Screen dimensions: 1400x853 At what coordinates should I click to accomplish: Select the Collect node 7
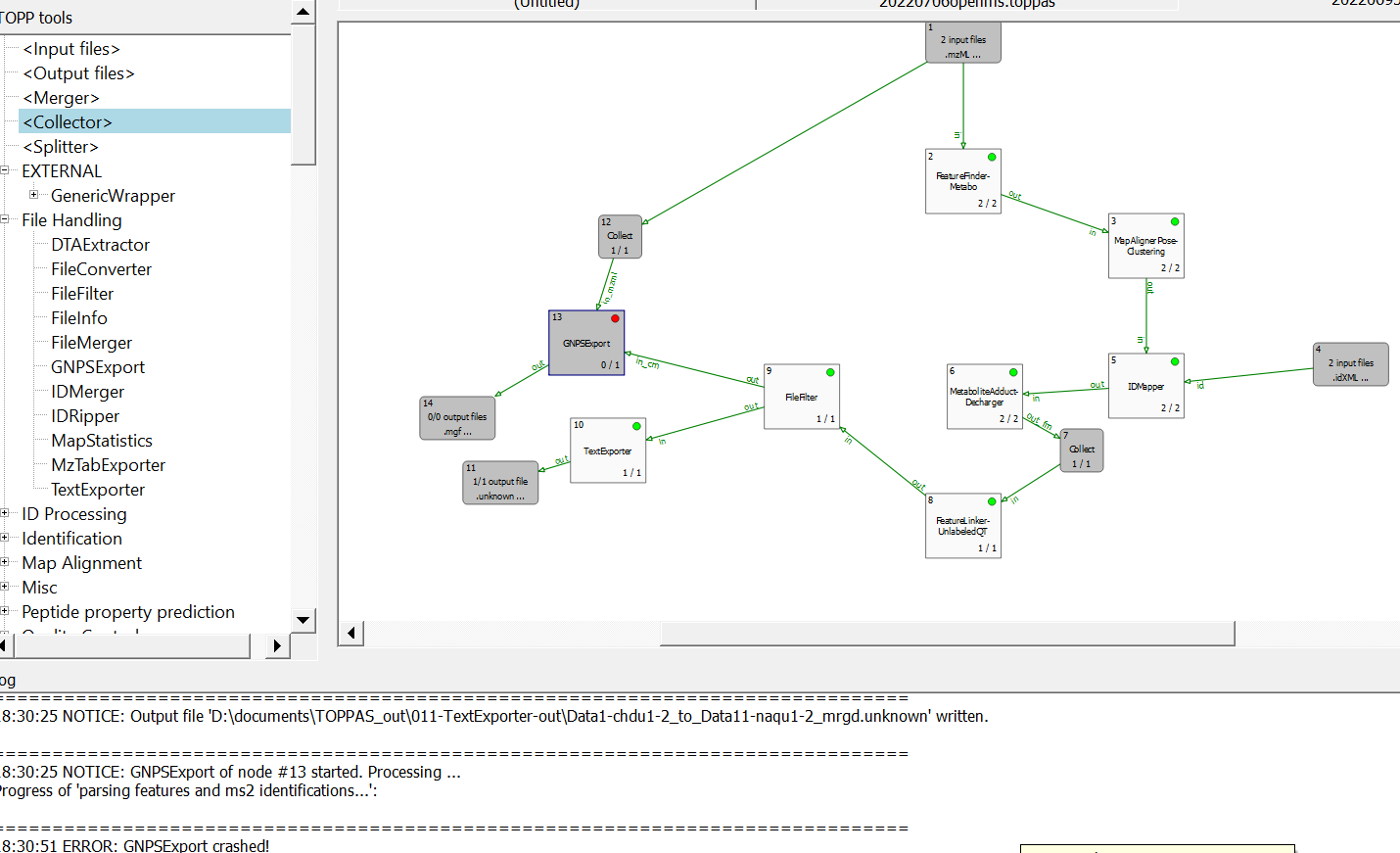pyautogui.click(x=1082, y=450)
